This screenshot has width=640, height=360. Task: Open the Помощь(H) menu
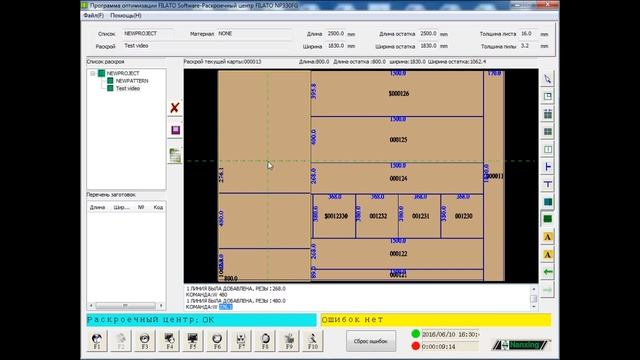(126, 16)
